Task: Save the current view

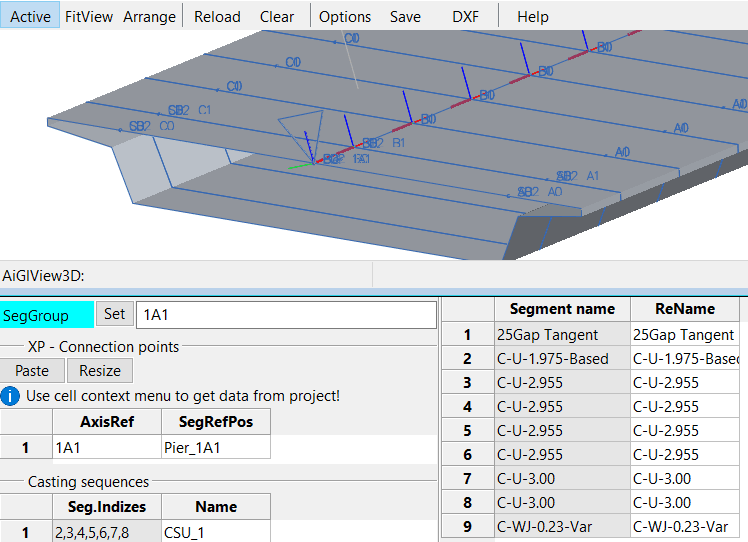Action: tap(405, 16)
